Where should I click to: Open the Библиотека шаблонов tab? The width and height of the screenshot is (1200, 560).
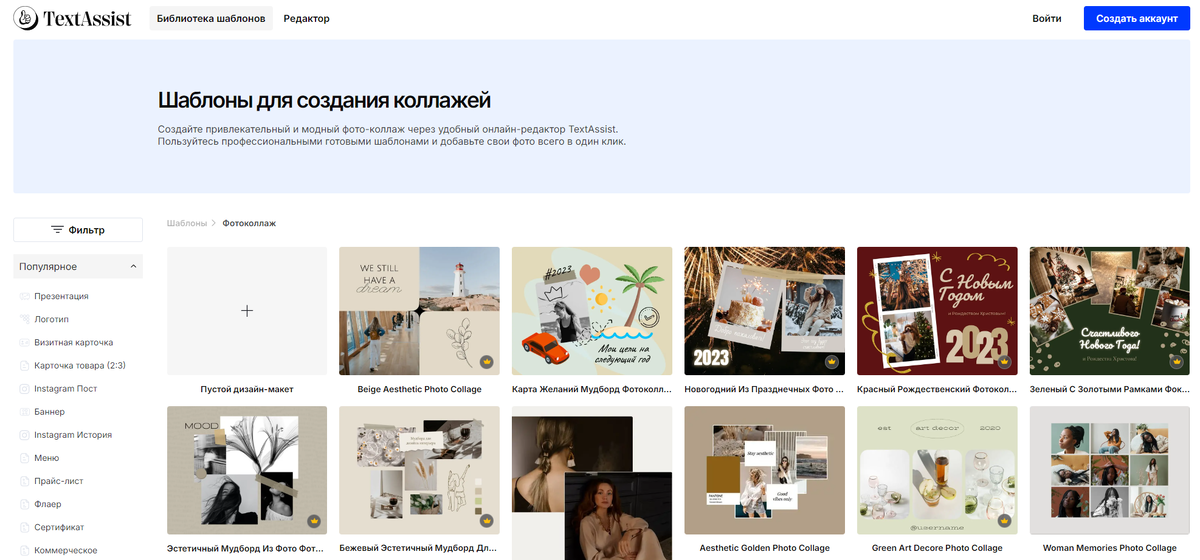point(211,18)
